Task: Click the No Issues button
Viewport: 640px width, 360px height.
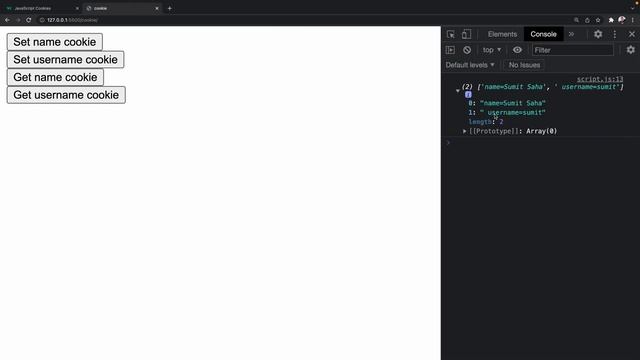Action: tap(524, 65)
